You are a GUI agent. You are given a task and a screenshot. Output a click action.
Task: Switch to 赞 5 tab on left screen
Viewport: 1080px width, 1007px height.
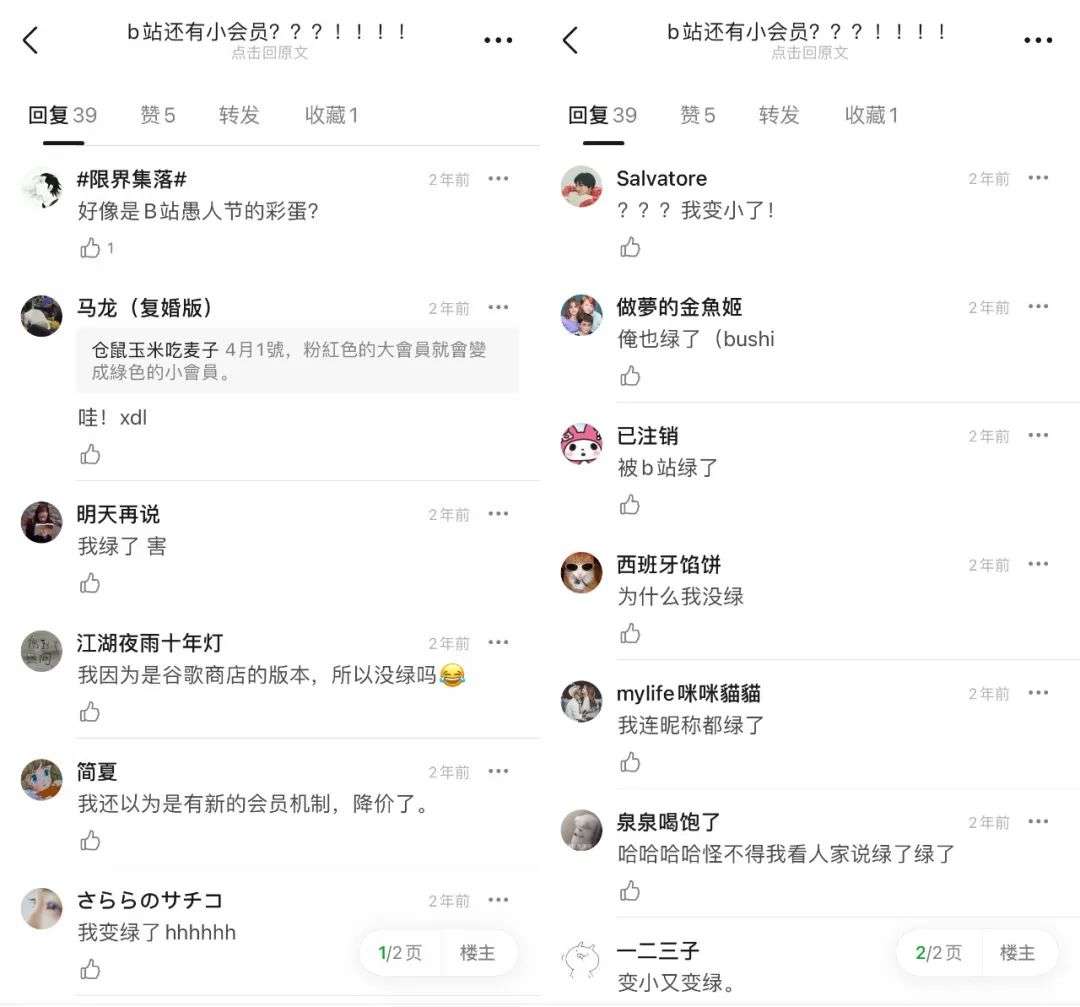click(x=158, y=115)
